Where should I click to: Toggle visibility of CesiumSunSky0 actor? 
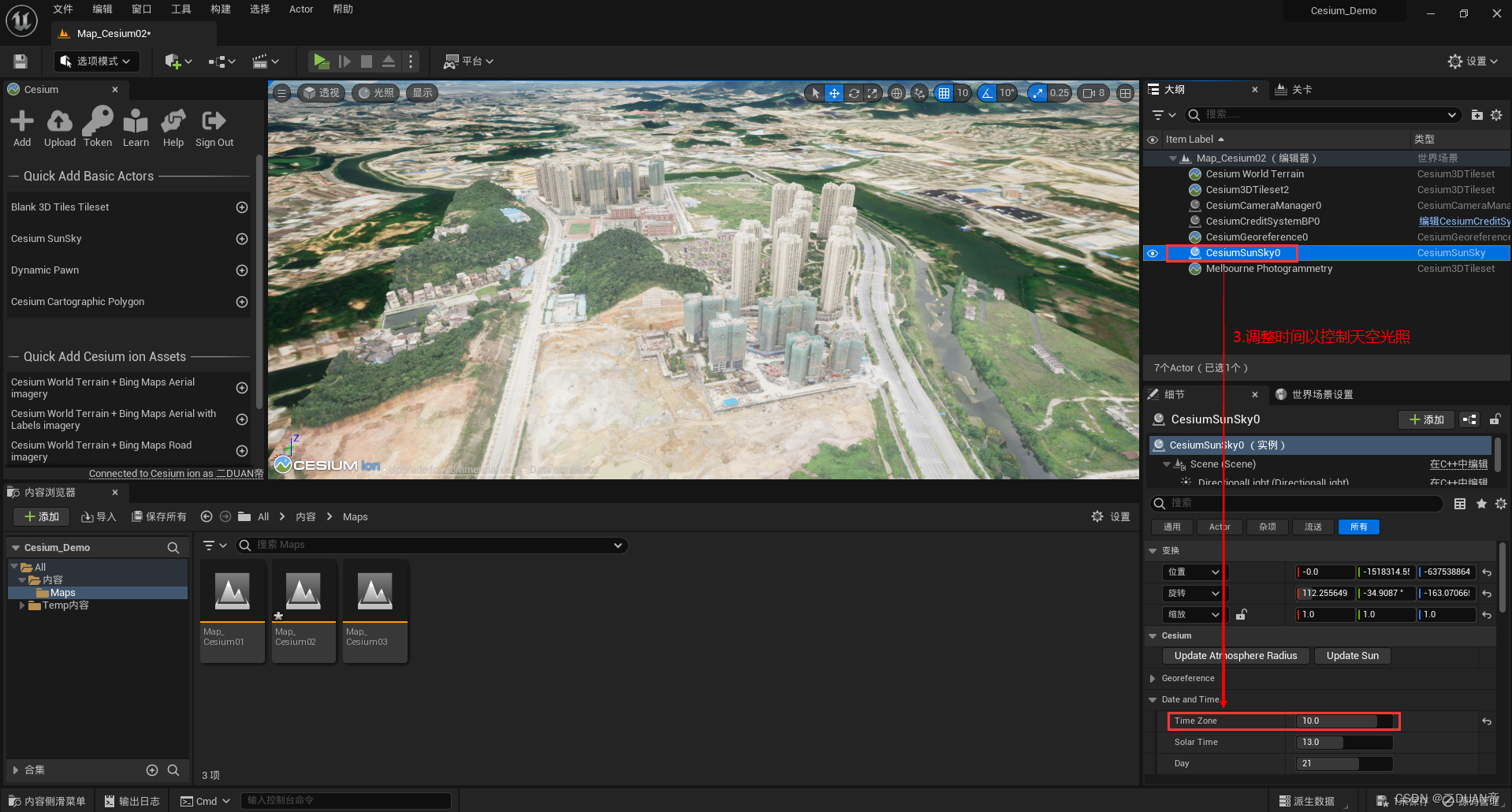point(1153,253)
